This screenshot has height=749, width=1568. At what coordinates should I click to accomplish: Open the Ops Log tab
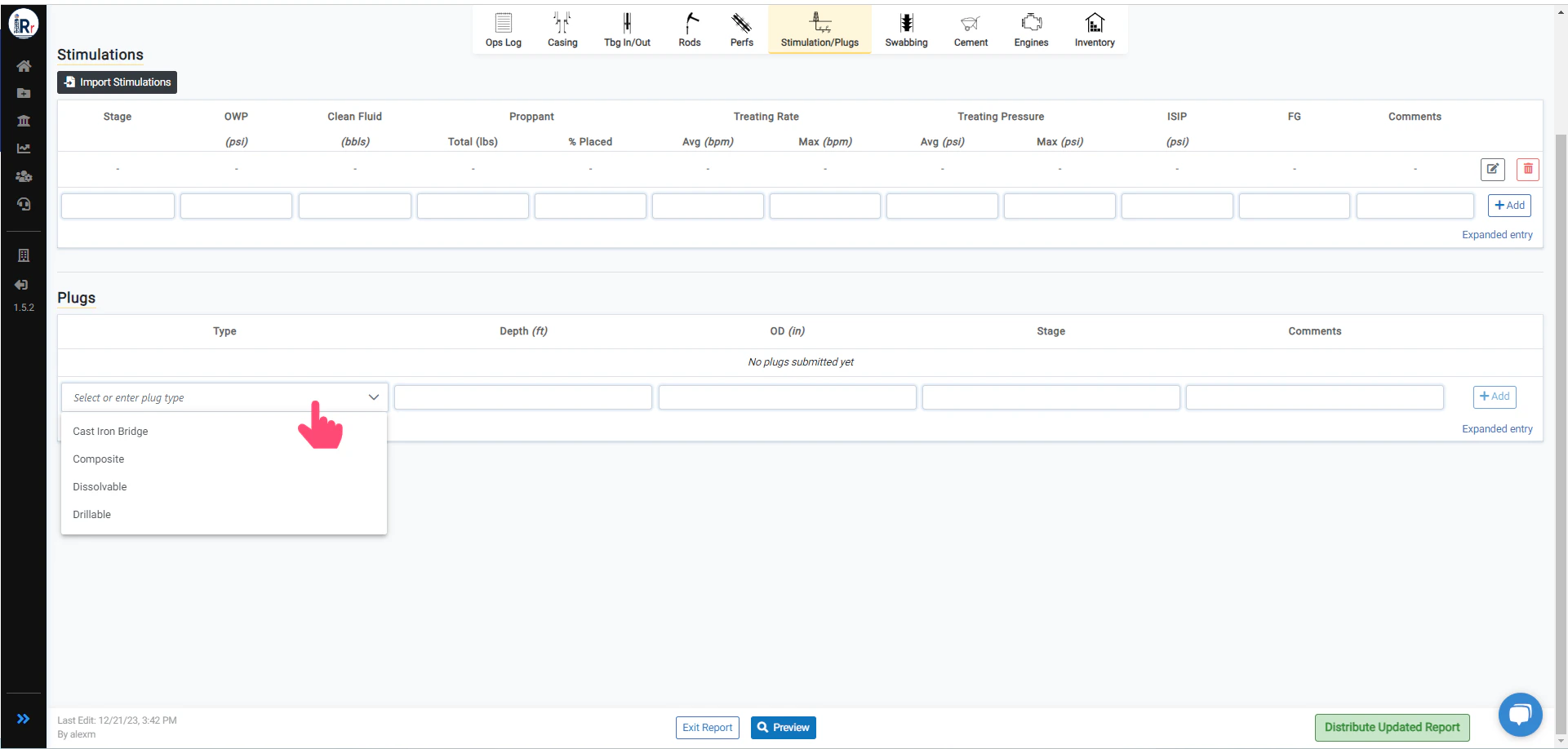tap(503, 30)
